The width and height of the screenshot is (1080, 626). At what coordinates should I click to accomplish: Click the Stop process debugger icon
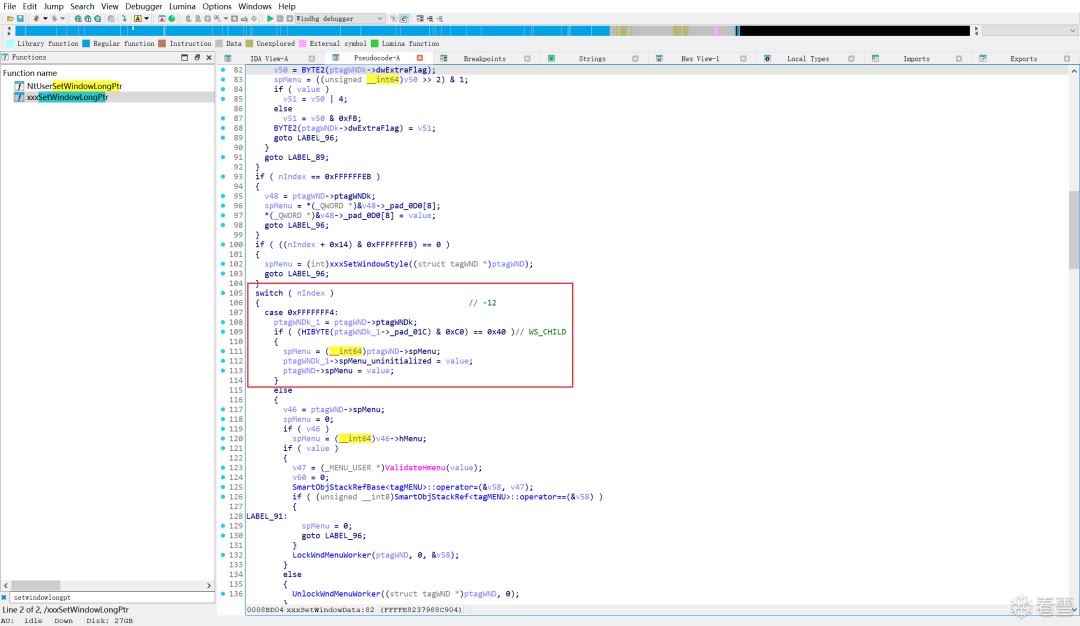tap(293, 17)
